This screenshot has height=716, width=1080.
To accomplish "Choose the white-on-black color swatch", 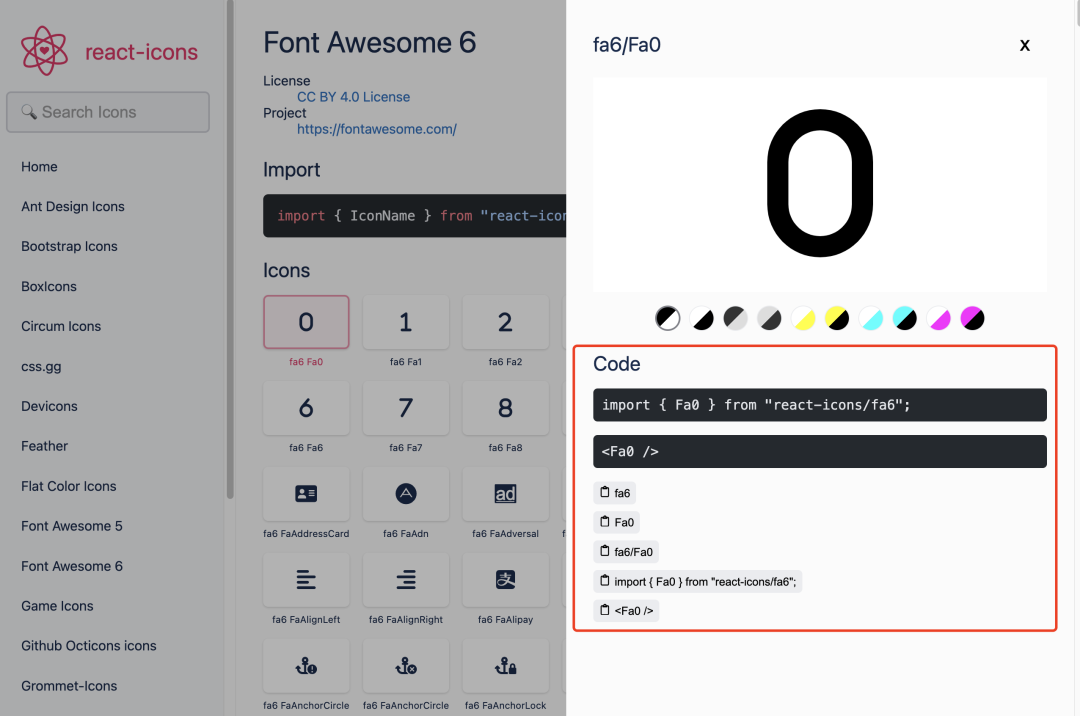I will pyautogui.click(x=701, y=318).
